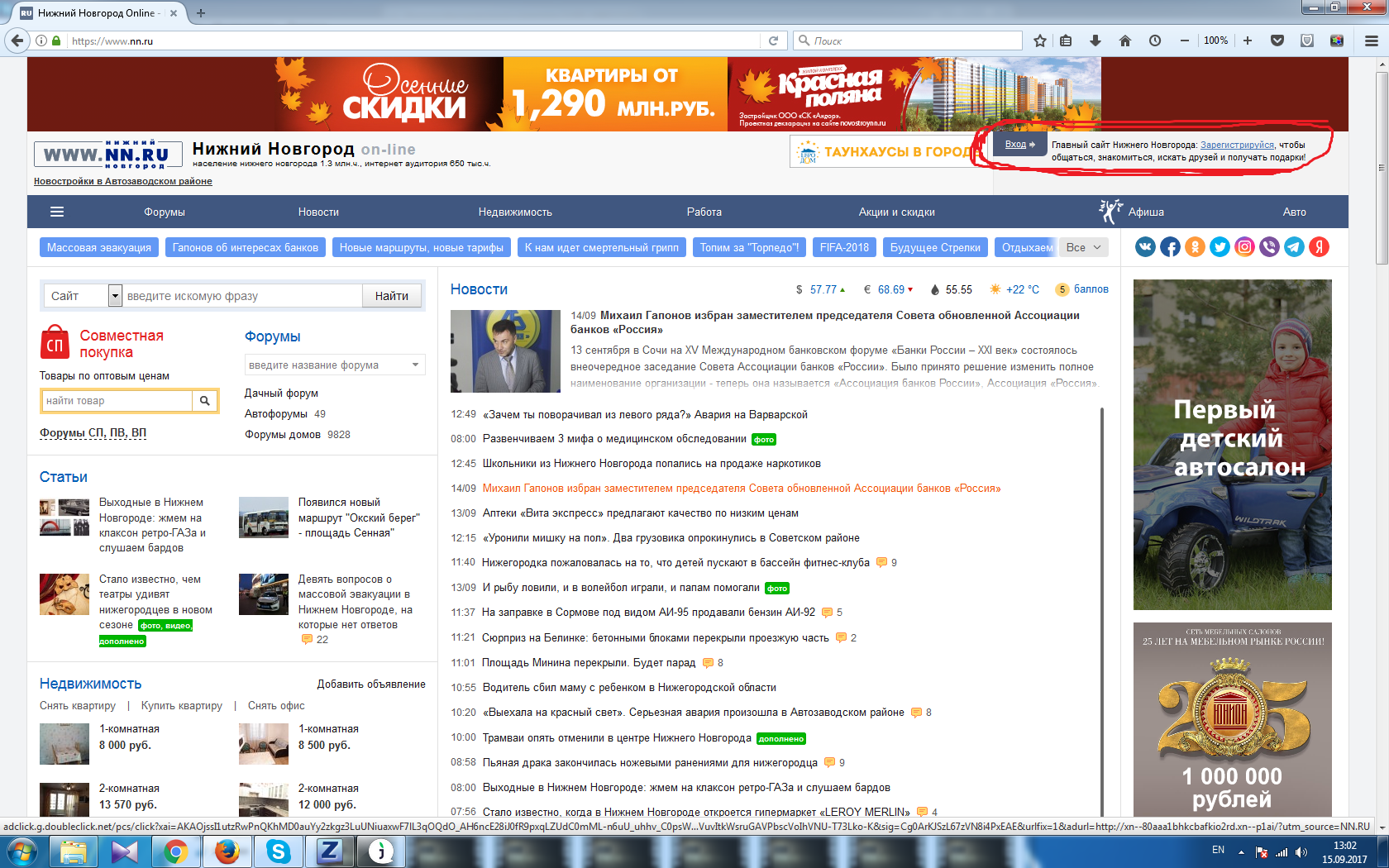Show bookmarks list toolbar icon
The image size is (1389, 868).
coord(1066,41)
